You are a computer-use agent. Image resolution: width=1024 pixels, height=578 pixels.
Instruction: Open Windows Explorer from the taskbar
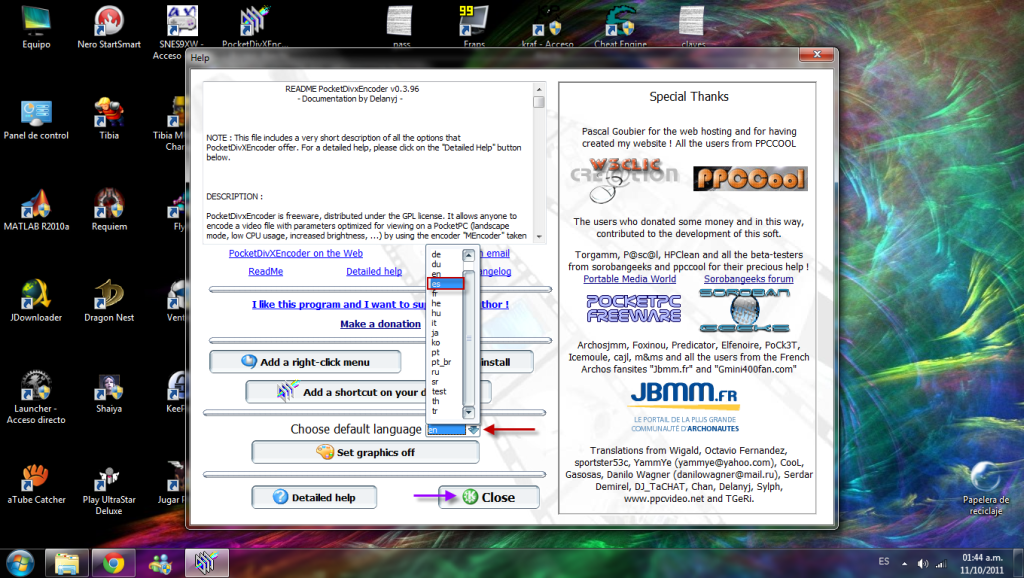pos(67,563)
